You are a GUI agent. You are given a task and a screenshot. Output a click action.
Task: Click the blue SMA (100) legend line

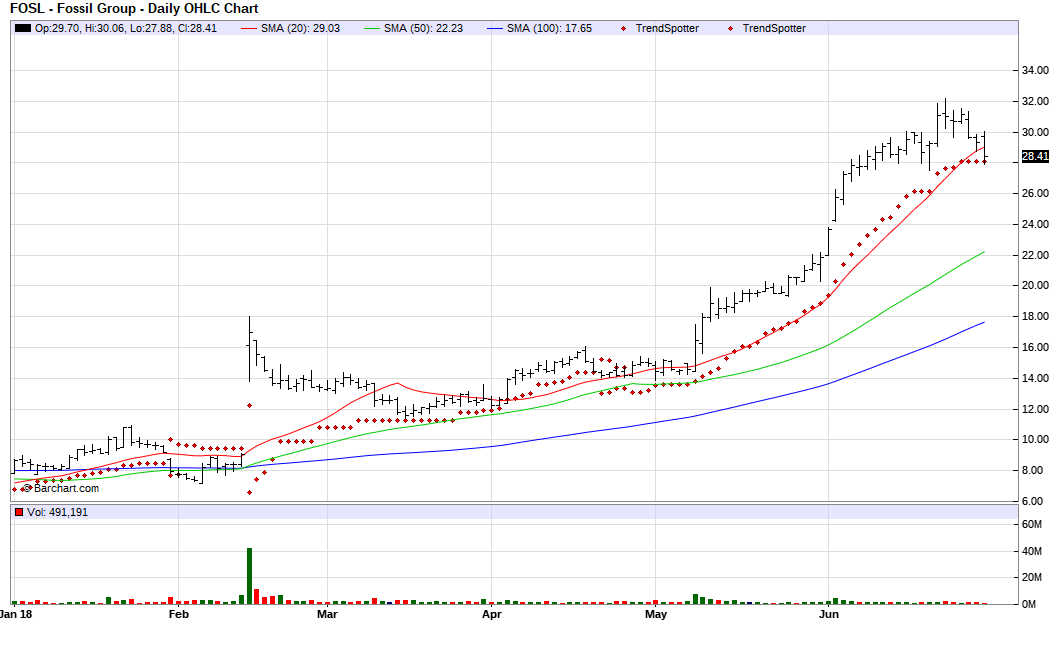495,28
